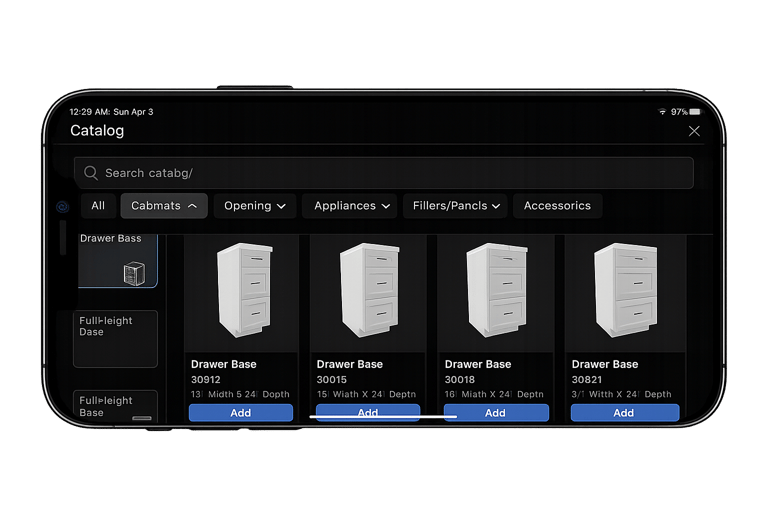This screenshot has width=768, height=507.
Task: Close the Catalog panel
Action: point(694,131)
